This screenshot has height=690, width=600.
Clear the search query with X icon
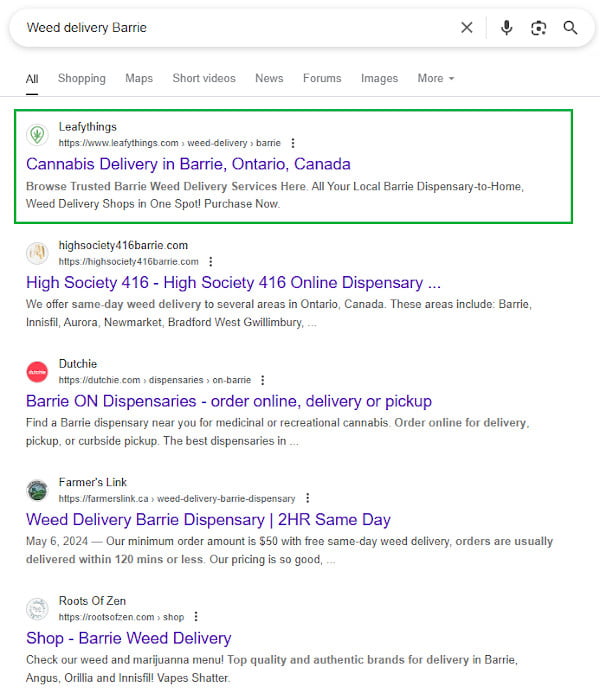tap(467, 28)
